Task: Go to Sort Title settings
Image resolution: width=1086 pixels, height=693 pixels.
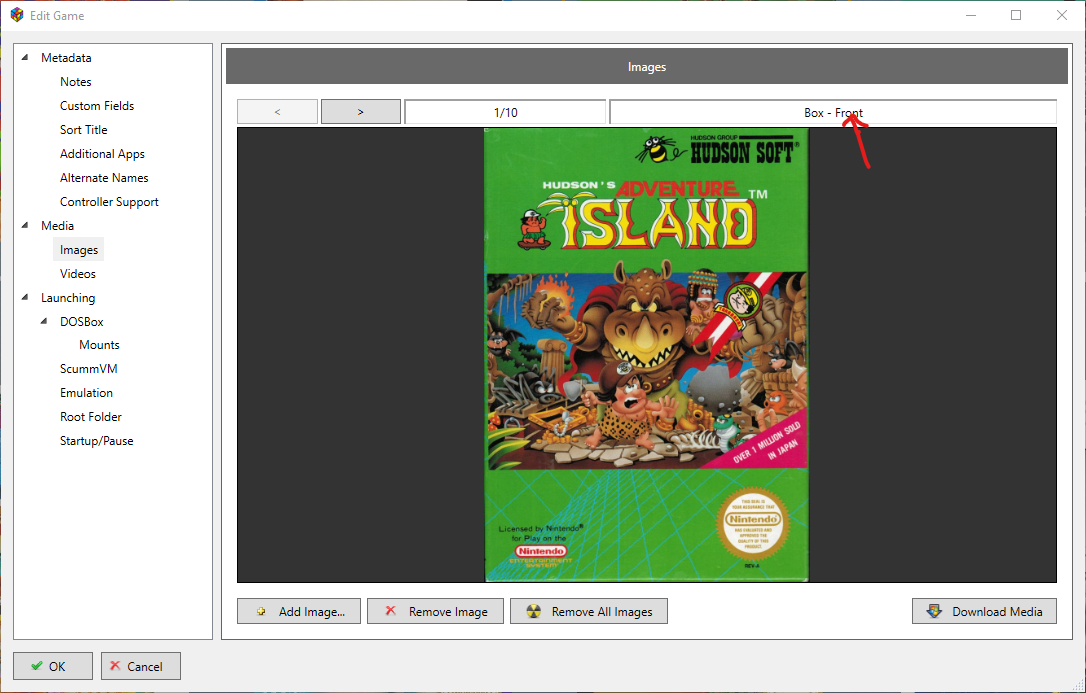Action: coord(84,129)
